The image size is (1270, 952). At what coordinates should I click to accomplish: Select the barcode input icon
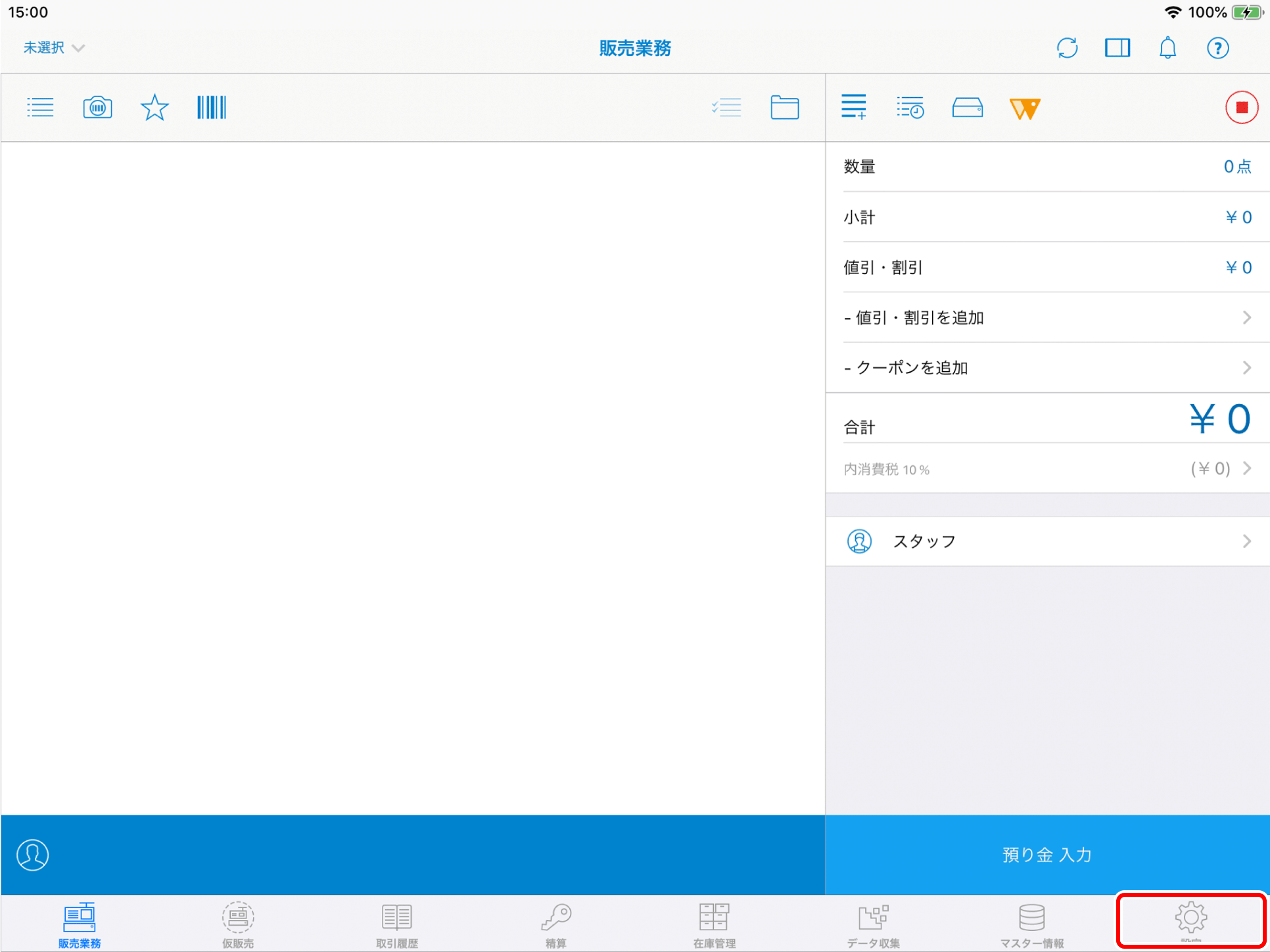[x=211, y=107]
